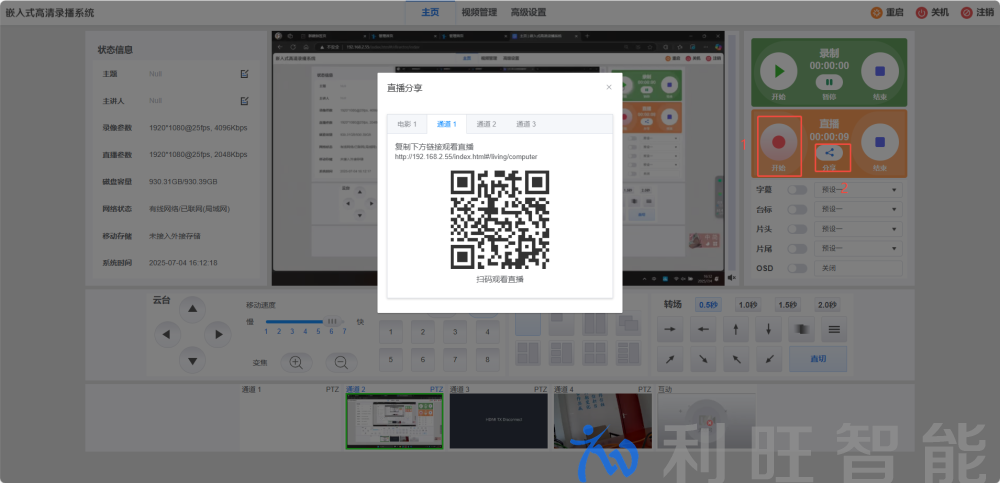Set transition duration to 1.0秒
Viewport: 1000px width, 483px height.
(x=747, y=305)
